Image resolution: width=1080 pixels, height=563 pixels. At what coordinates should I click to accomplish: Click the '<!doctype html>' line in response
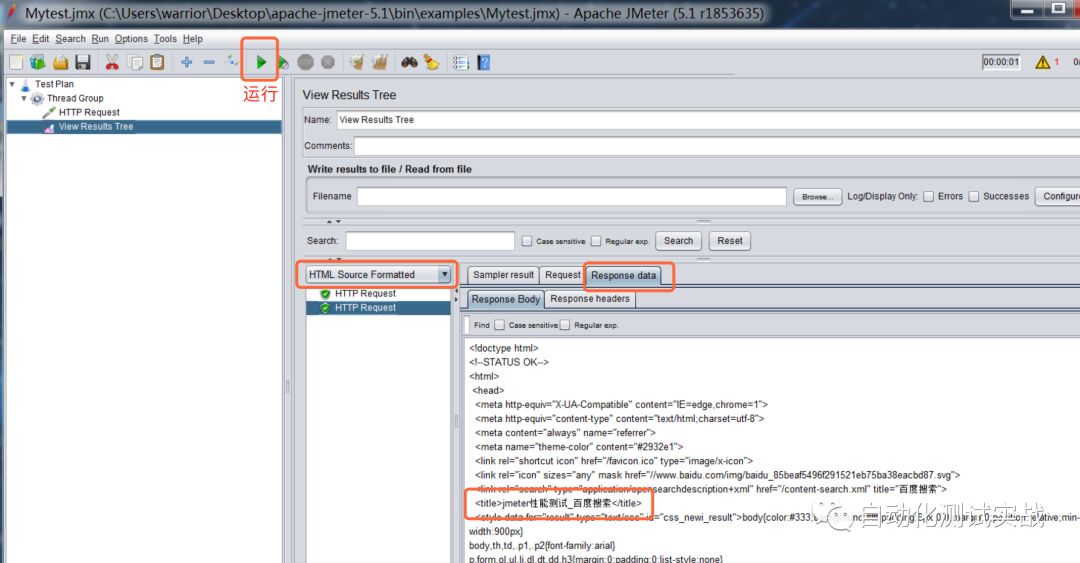click(504, 348)
